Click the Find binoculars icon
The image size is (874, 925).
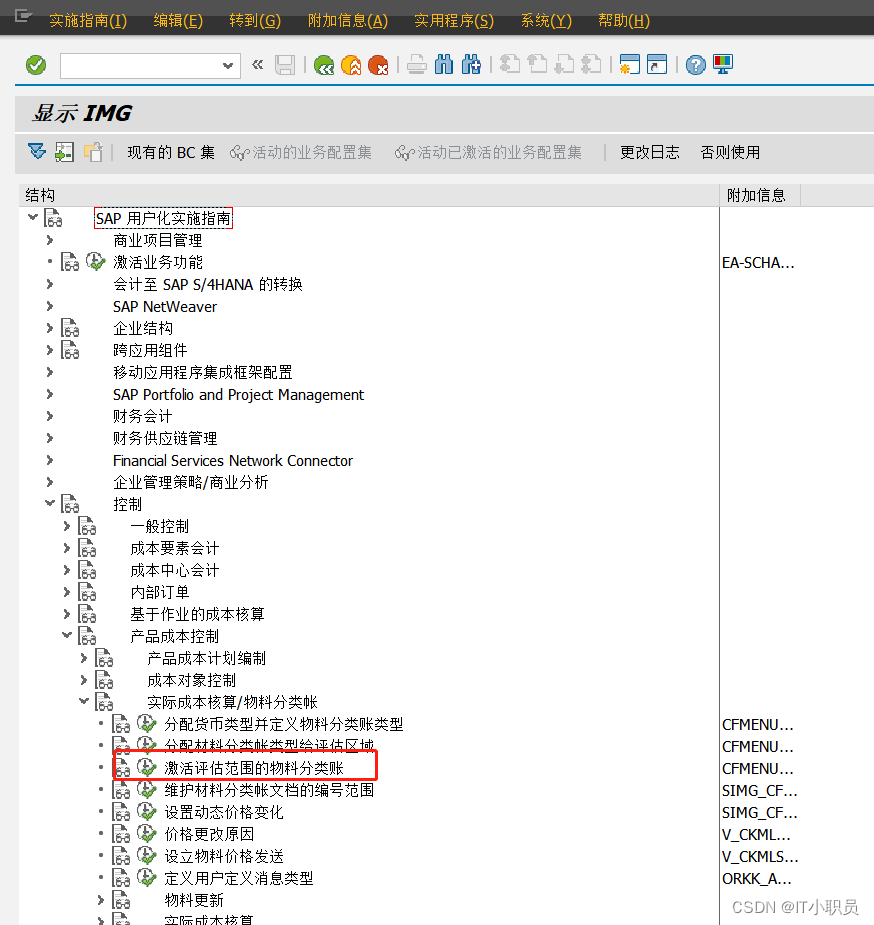point(443,64)
